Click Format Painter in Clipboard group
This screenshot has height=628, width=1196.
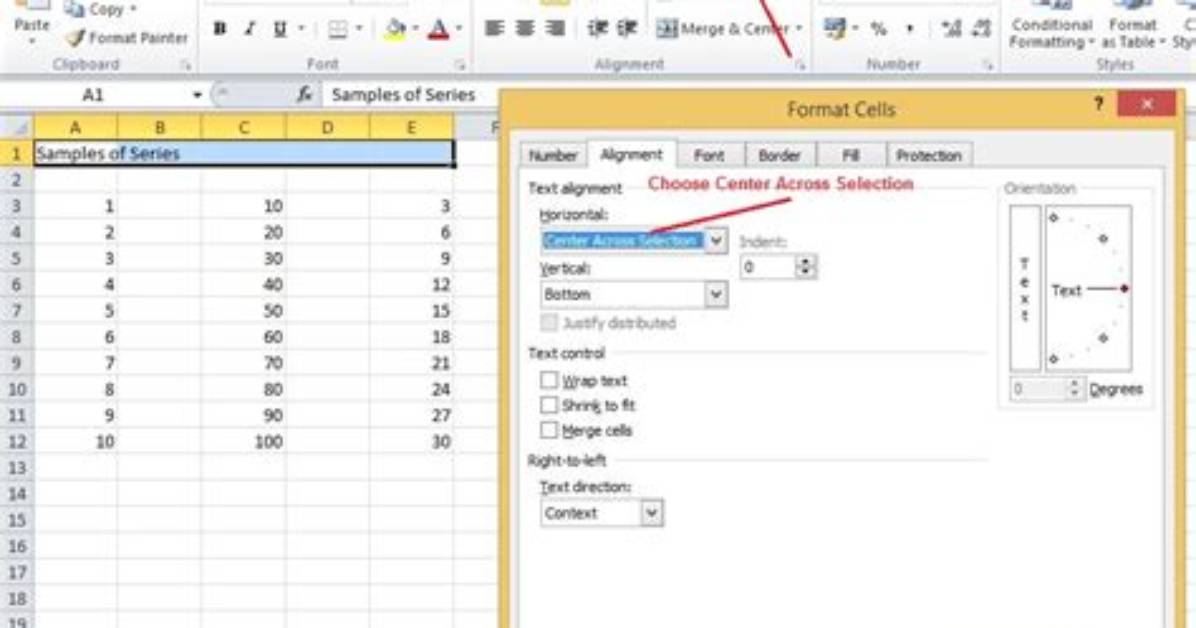(x=126, y=37)
